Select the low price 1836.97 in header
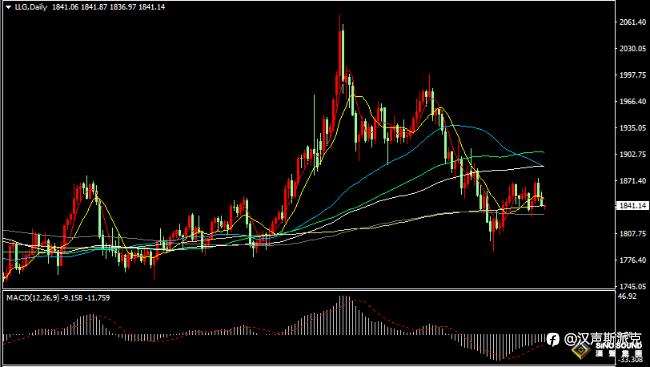The width and height of the screenshot is (650, 367). 123,7
